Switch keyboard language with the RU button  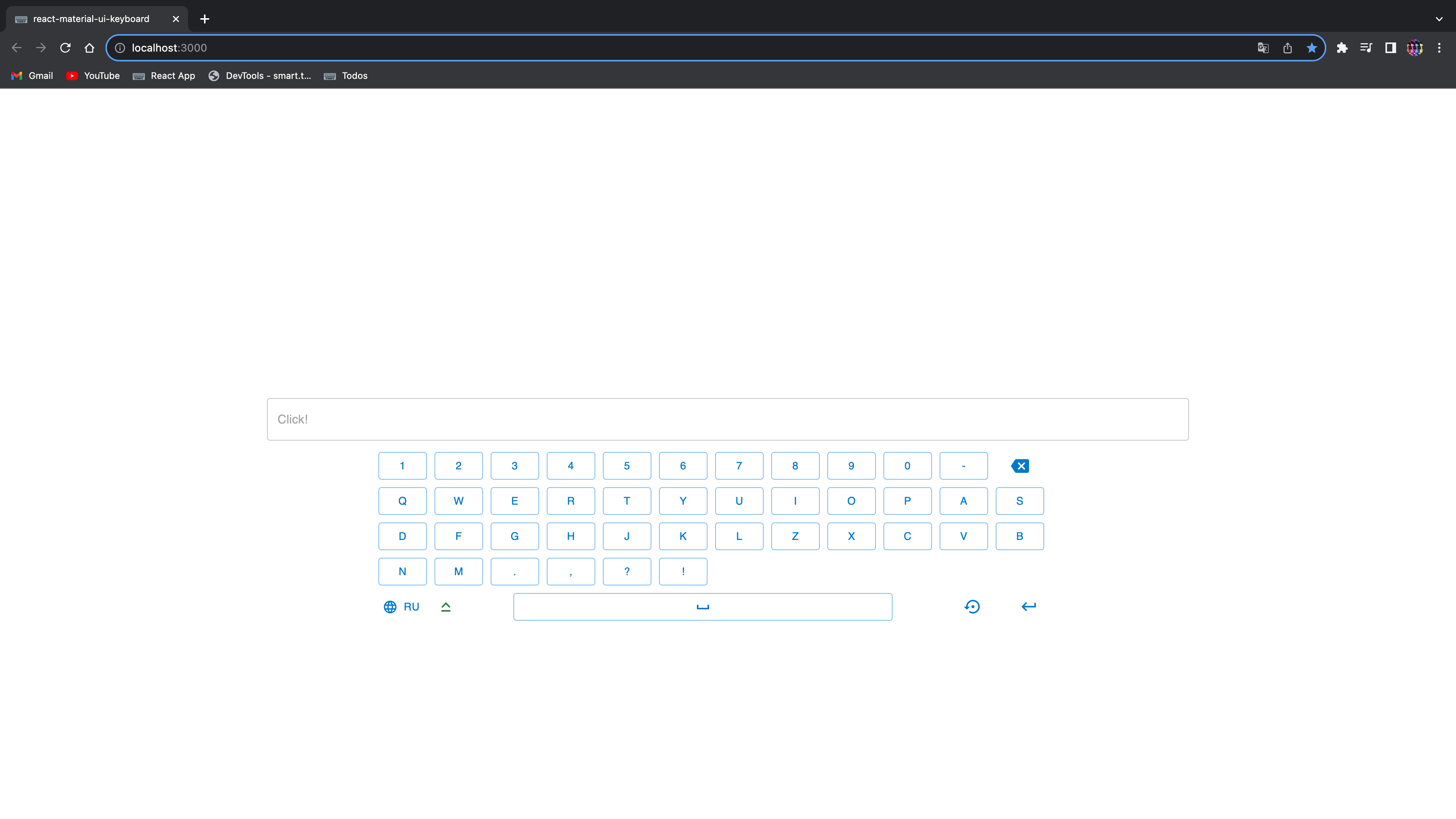(x=402, y=607)
